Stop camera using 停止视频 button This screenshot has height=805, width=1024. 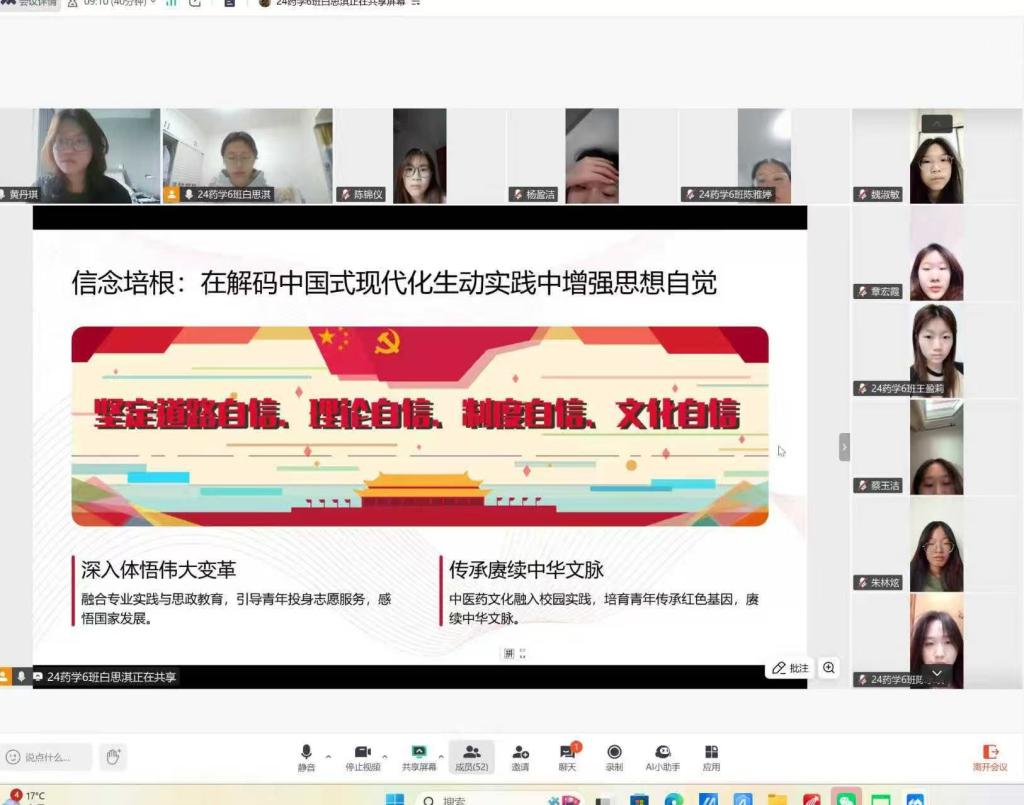click(x=362, y=757)
